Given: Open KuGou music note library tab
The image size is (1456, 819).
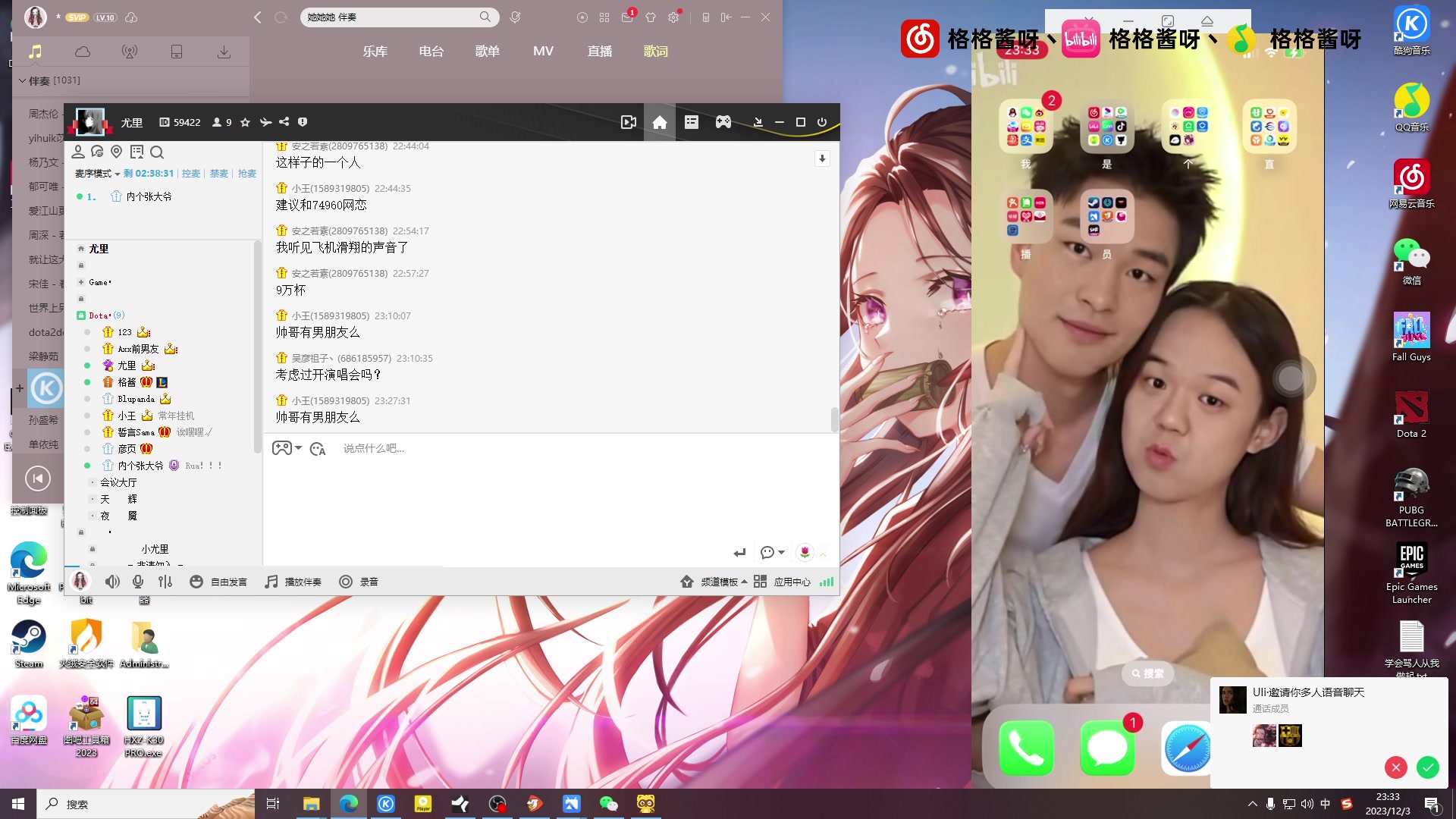Looking at the screenshot, I should 36,52.
